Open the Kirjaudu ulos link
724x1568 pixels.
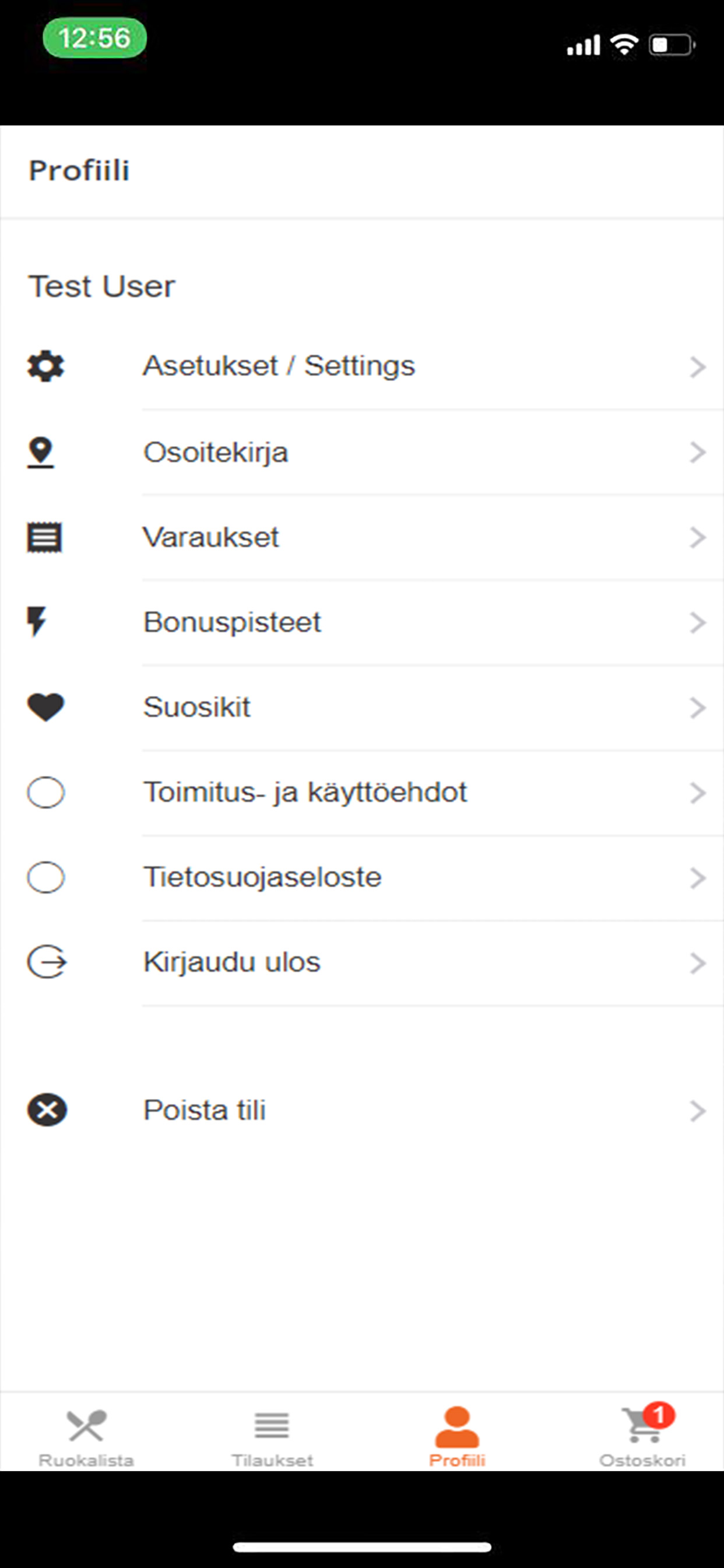[232, 962]
